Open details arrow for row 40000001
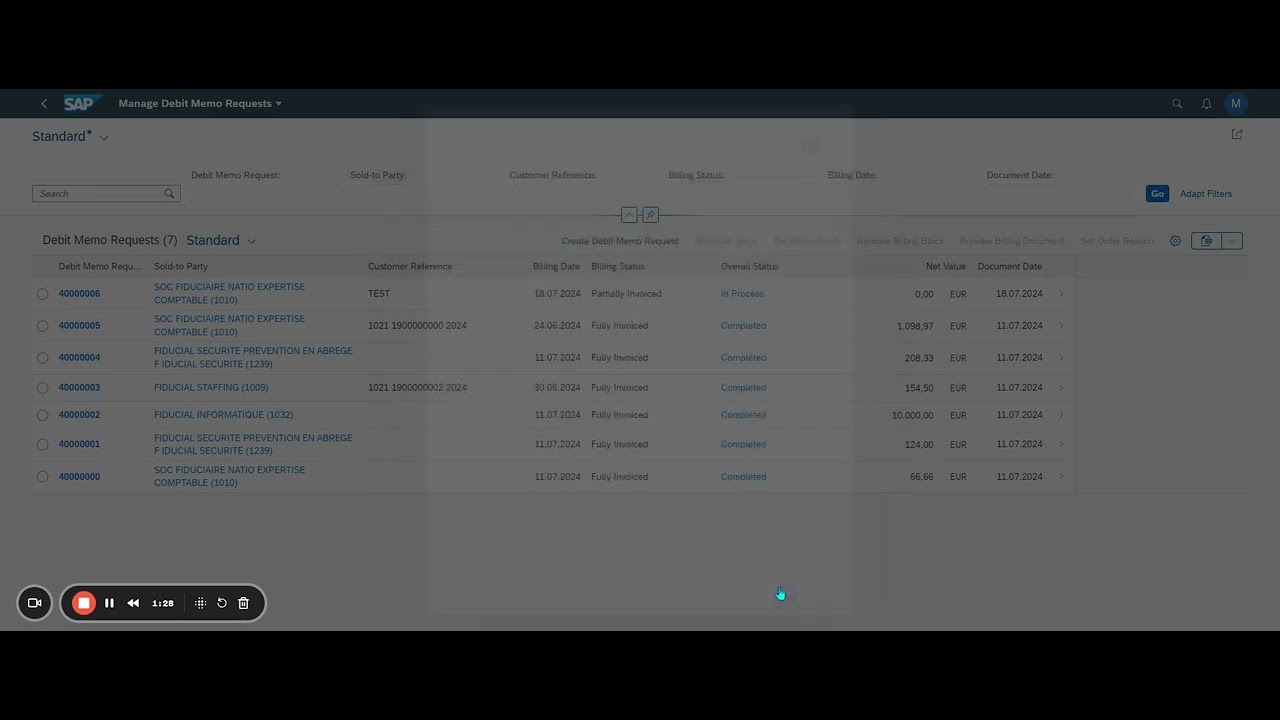The width and height of the screenshot is (1280, 720). (1061, 445)
